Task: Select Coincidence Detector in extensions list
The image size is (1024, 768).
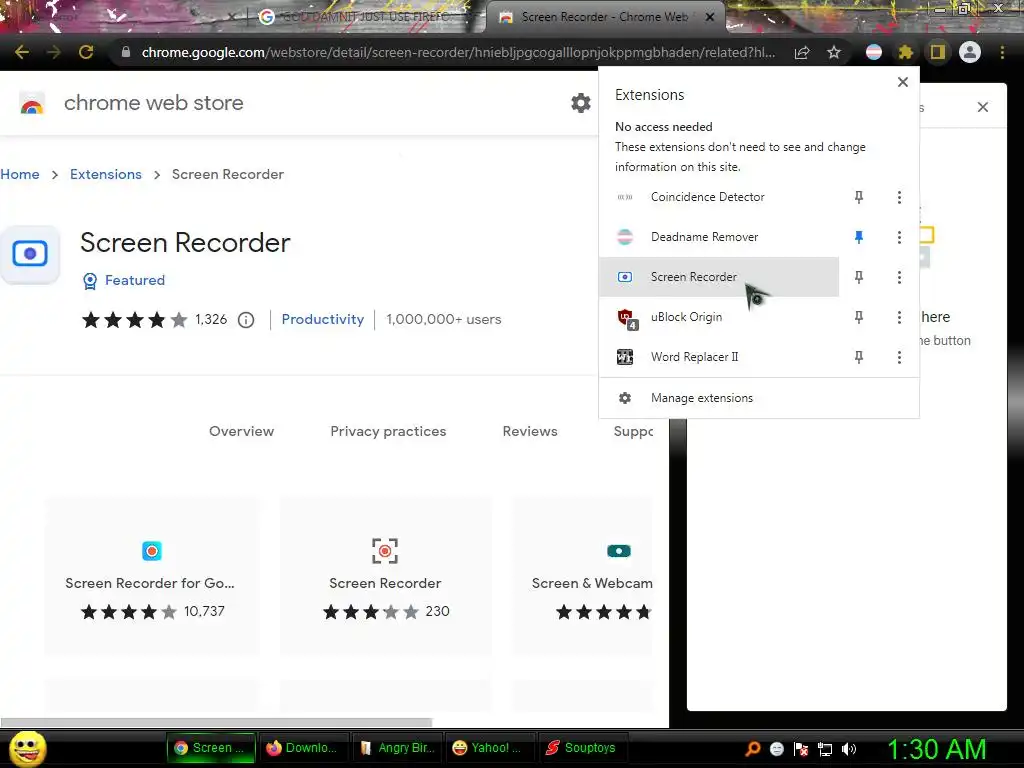Action: pyautogui.click(x=719, y=197)
